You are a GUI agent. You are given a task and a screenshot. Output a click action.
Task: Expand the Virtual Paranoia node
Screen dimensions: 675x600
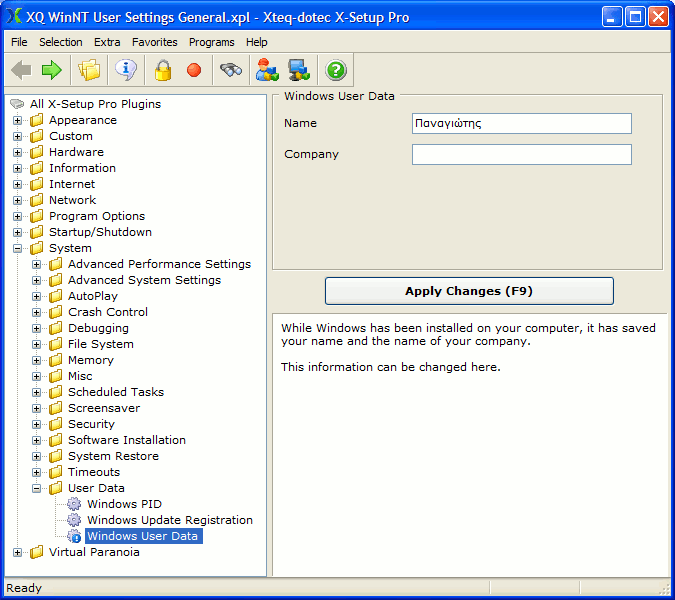pos(17,552)
